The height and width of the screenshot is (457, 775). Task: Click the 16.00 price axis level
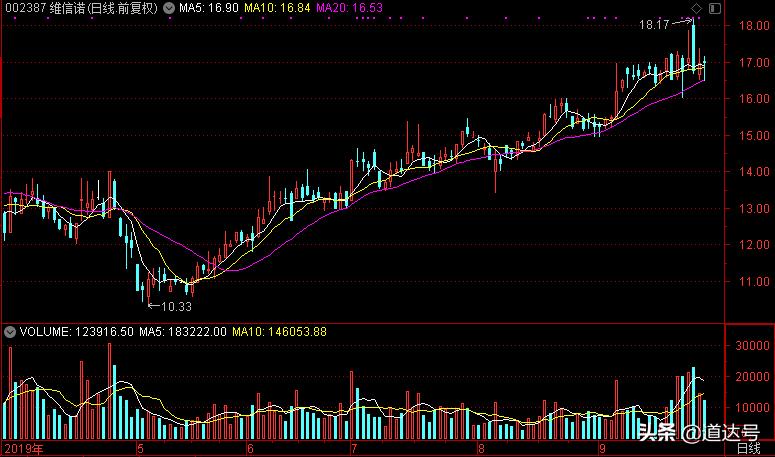(x=754, y=99)
